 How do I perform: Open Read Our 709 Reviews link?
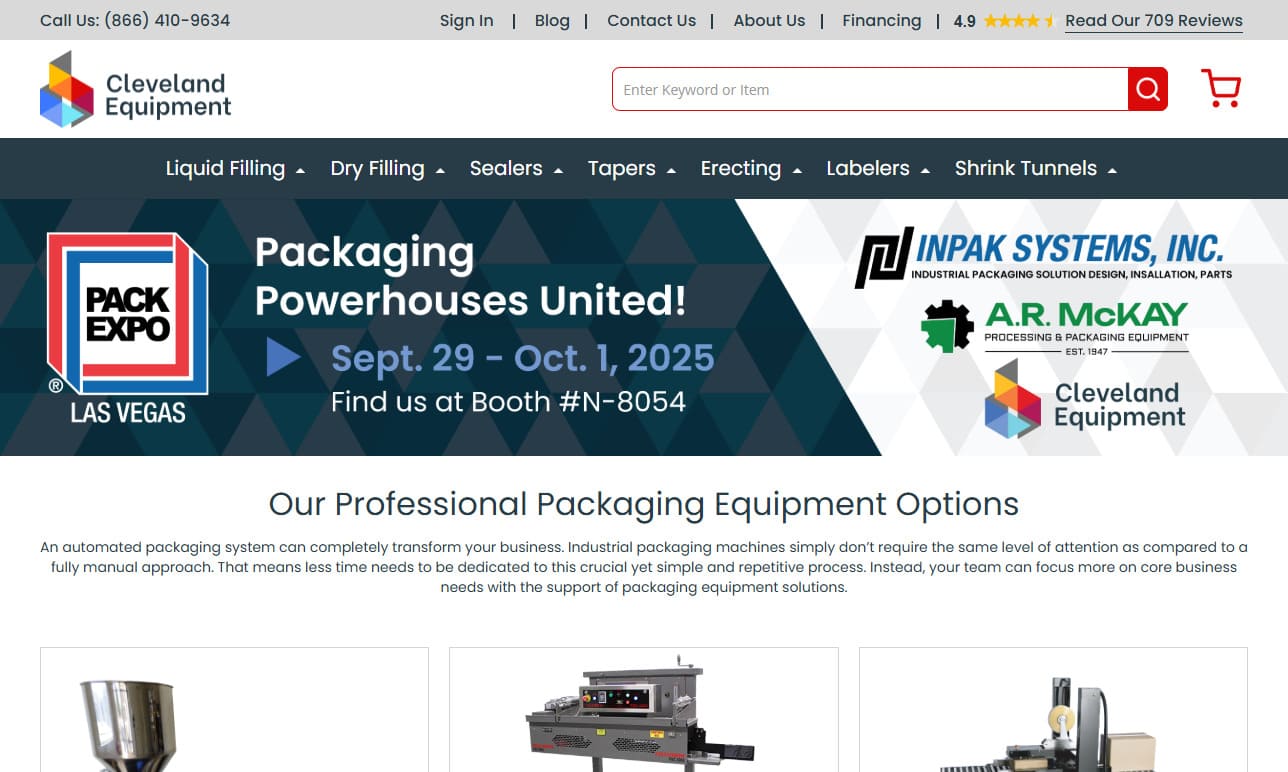click(1154, 21)
